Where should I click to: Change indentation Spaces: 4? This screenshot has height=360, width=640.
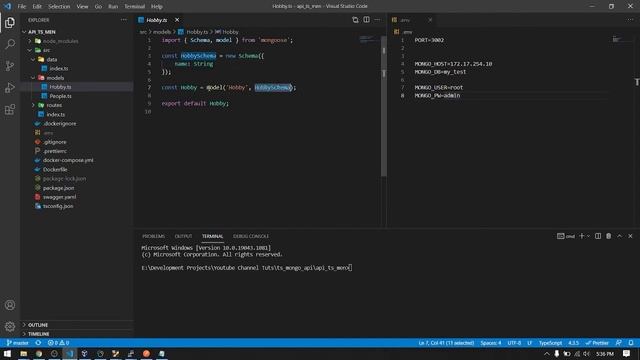[x=491, y=343]
